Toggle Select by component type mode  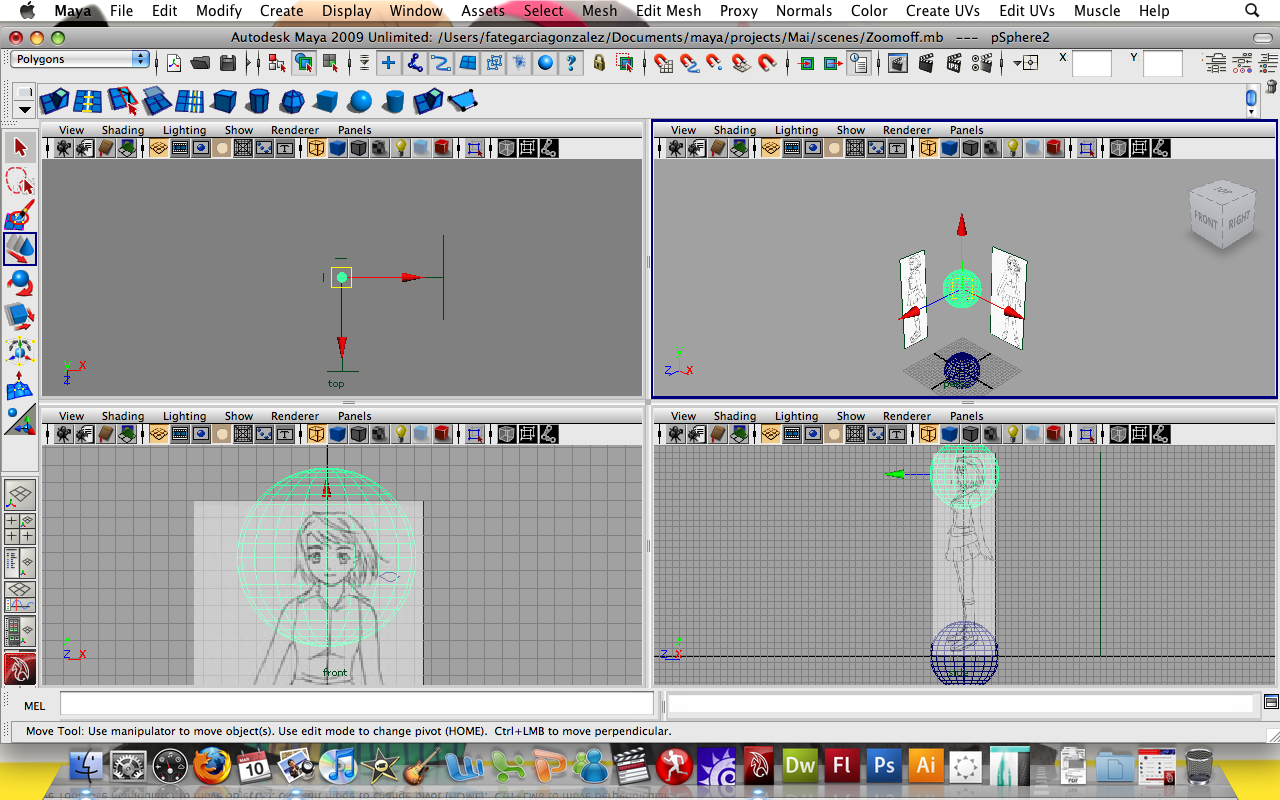pyautogui.click(x=329, y=63)
